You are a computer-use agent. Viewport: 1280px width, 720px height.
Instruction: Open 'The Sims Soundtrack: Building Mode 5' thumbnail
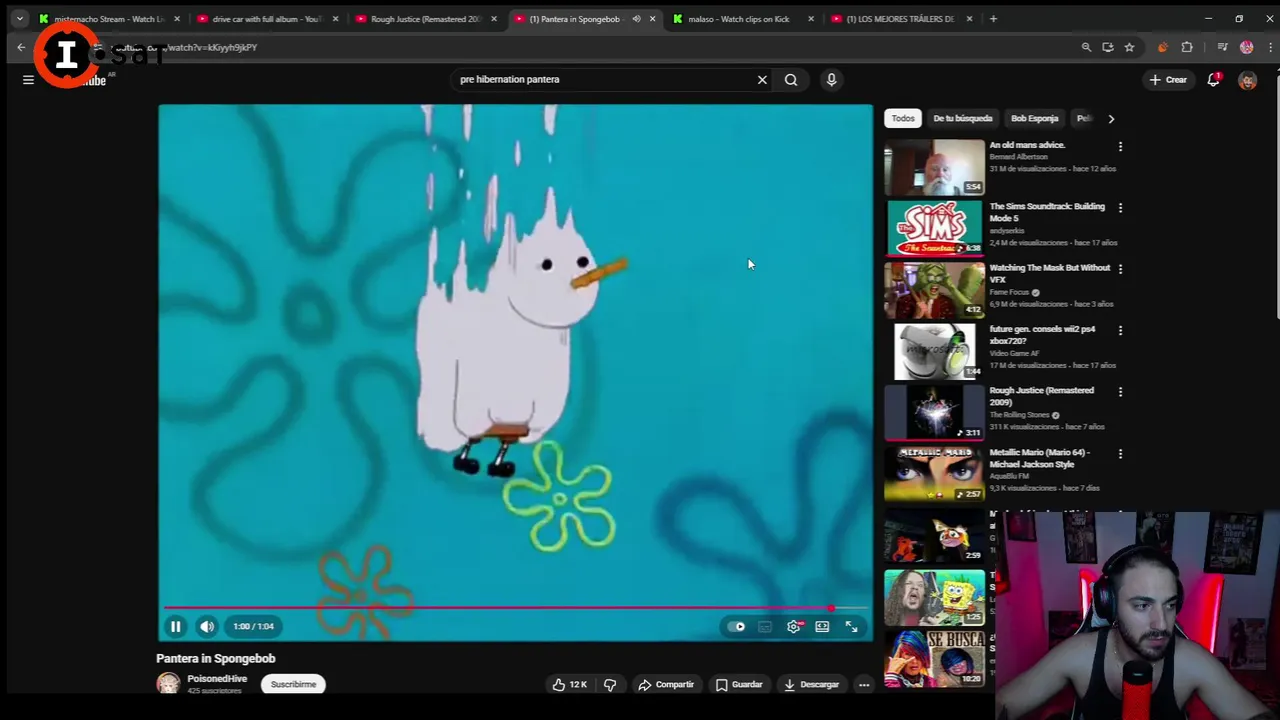934,228
